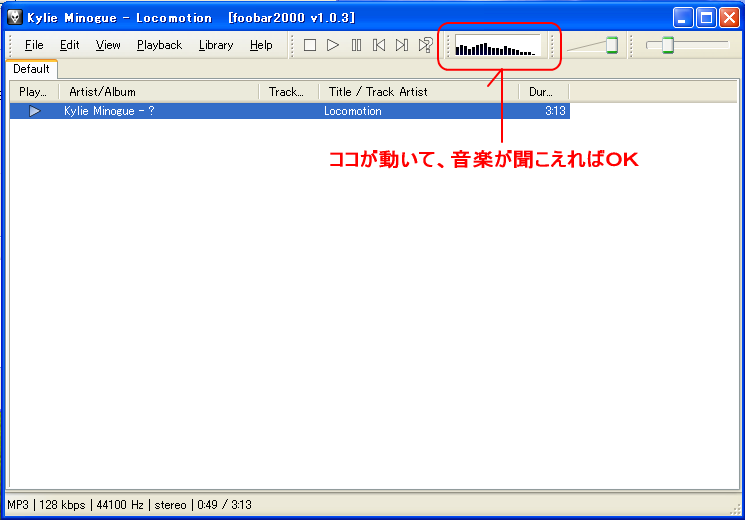
Task: Click the seek bar slider thumb
Action: 668,45
